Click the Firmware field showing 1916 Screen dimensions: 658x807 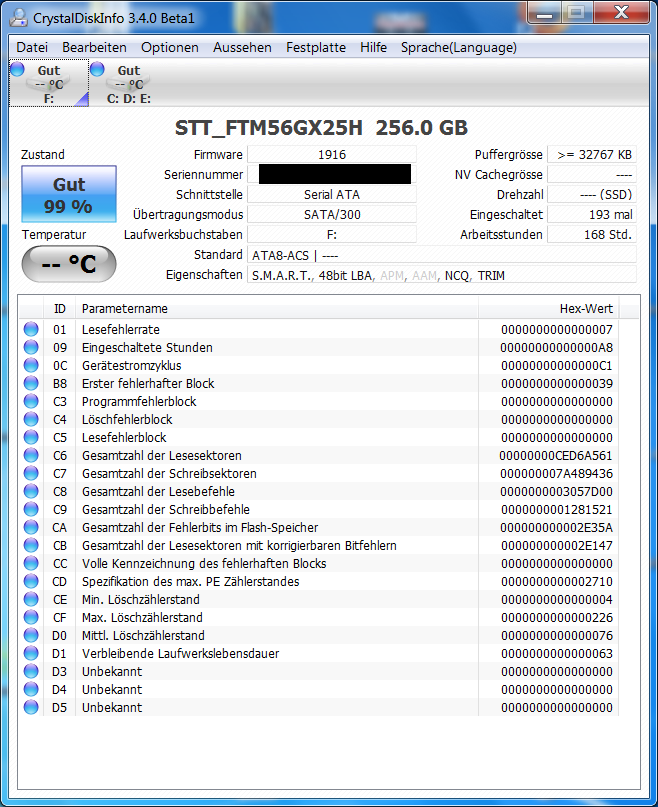[x=332, y=154]
